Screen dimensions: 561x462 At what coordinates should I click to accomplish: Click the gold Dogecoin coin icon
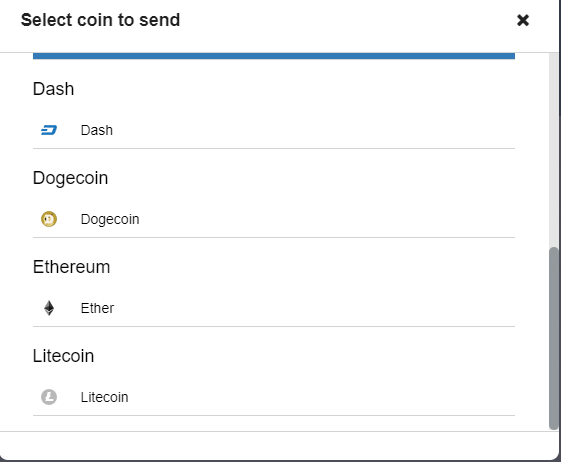click(x=49, y=219)
